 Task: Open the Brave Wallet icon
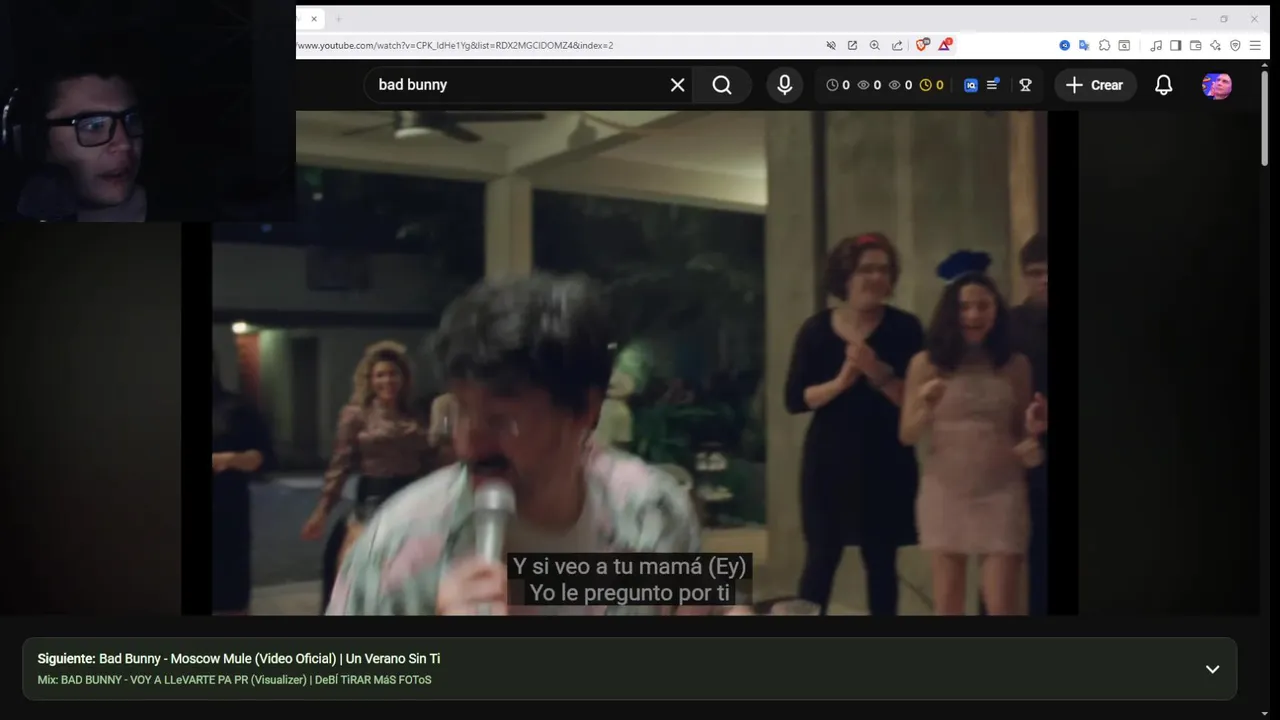[1195, 45]
